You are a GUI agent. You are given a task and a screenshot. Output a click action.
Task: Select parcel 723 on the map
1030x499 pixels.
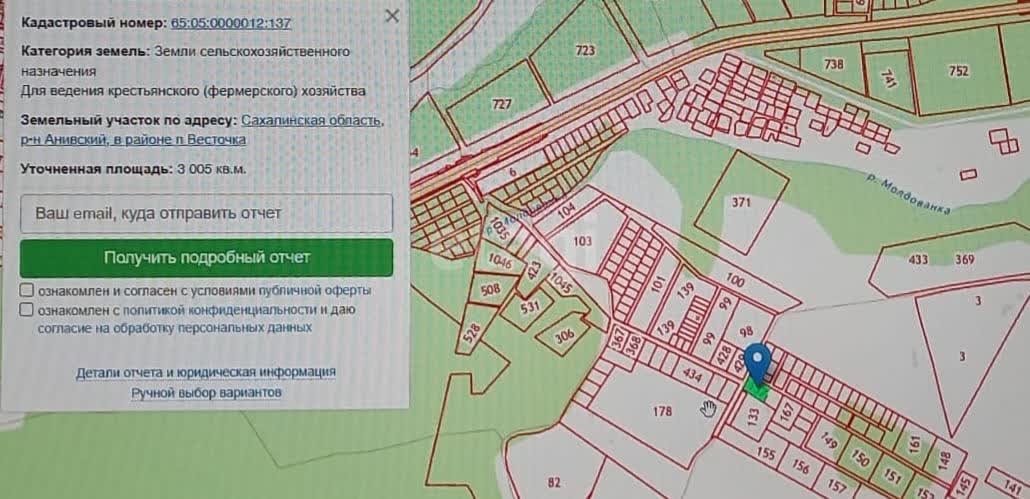(585, 51)
